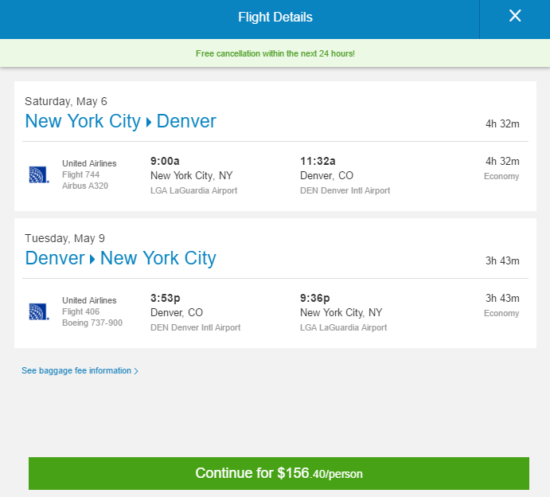Click Flight 744 Airbus A320 details
550x497 pixels.
tap(89, 174)
